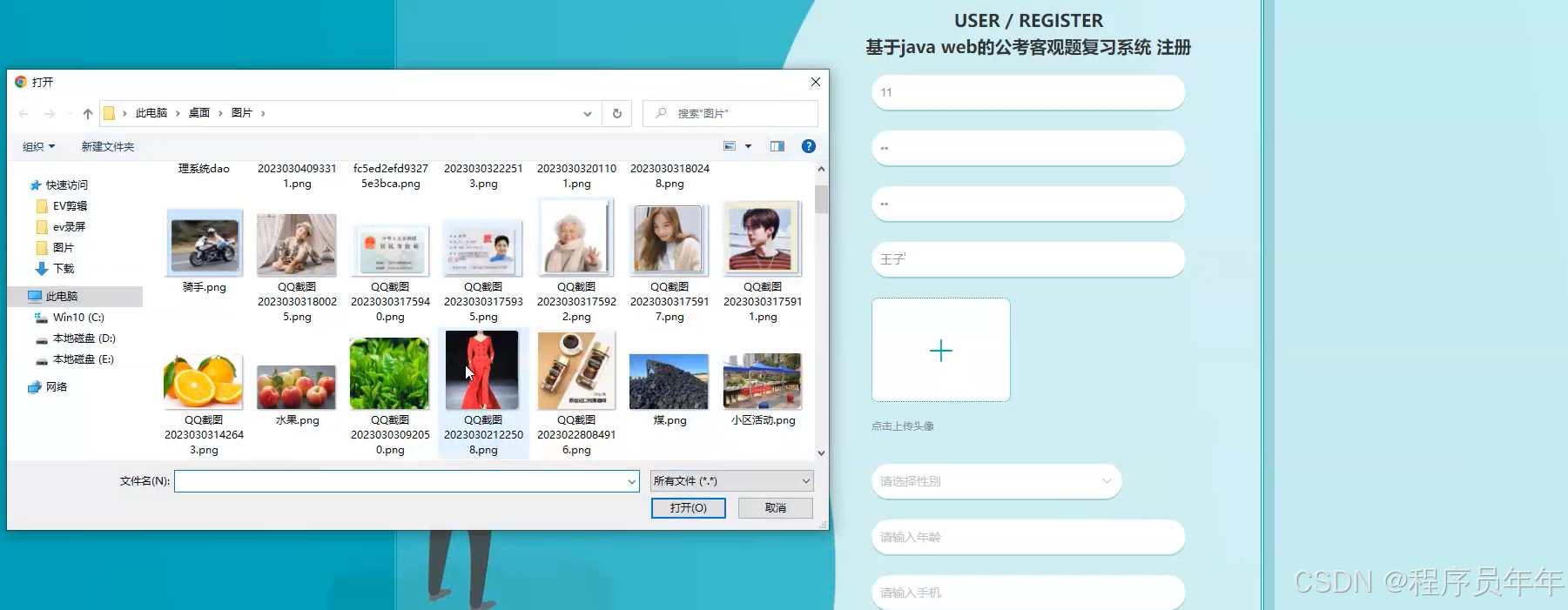Click the 请输入年龄 age field

[1028, 537]
